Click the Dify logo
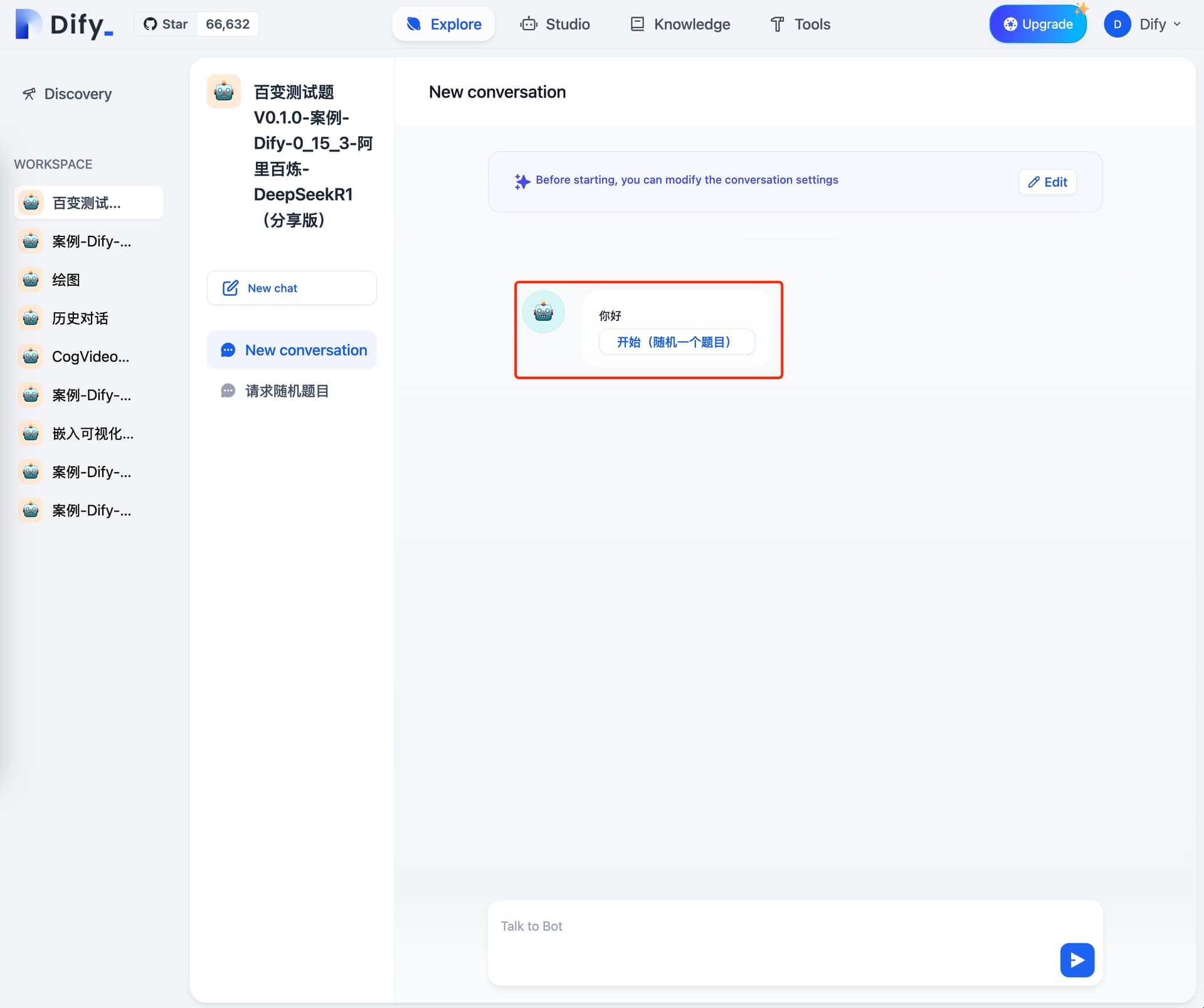The height and width of the screenshot is (1008, 1204). 64,24
